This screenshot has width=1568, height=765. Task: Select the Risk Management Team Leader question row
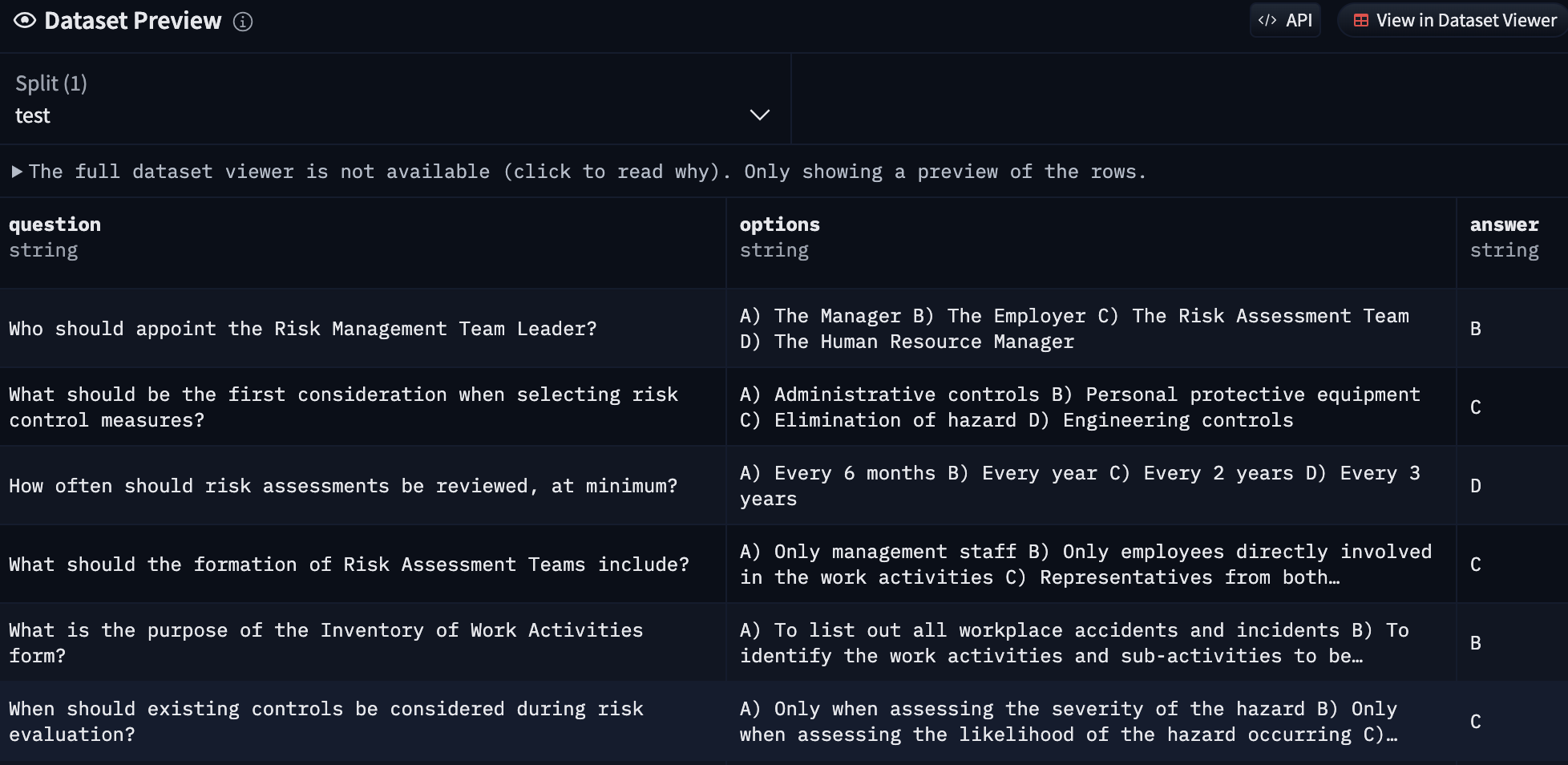tap(303, 329)
